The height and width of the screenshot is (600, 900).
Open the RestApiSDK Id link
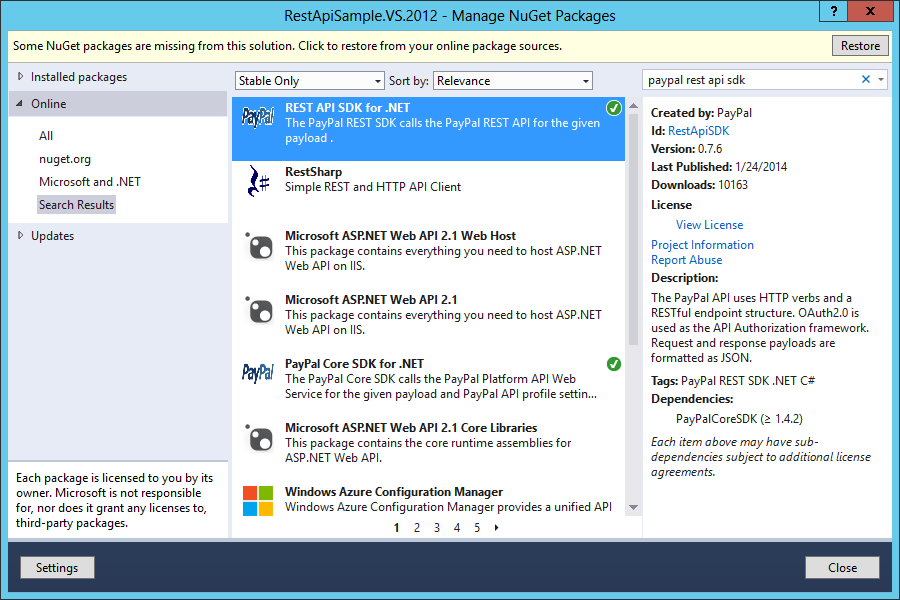699,131
